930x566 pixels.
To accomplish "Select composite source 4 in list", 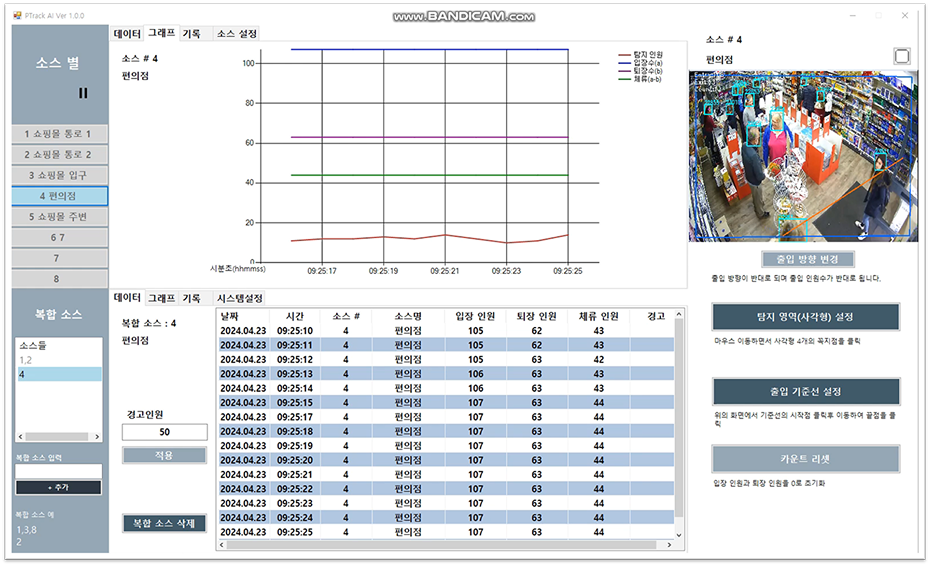I will click(x=59, y=374).
